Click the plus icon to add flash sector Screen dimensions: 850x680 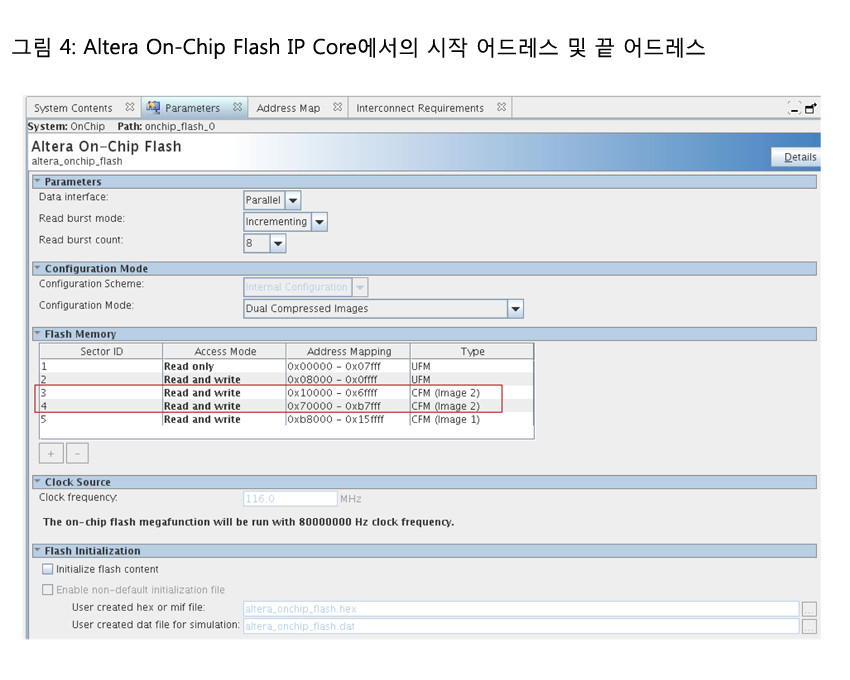coord(51,453)
